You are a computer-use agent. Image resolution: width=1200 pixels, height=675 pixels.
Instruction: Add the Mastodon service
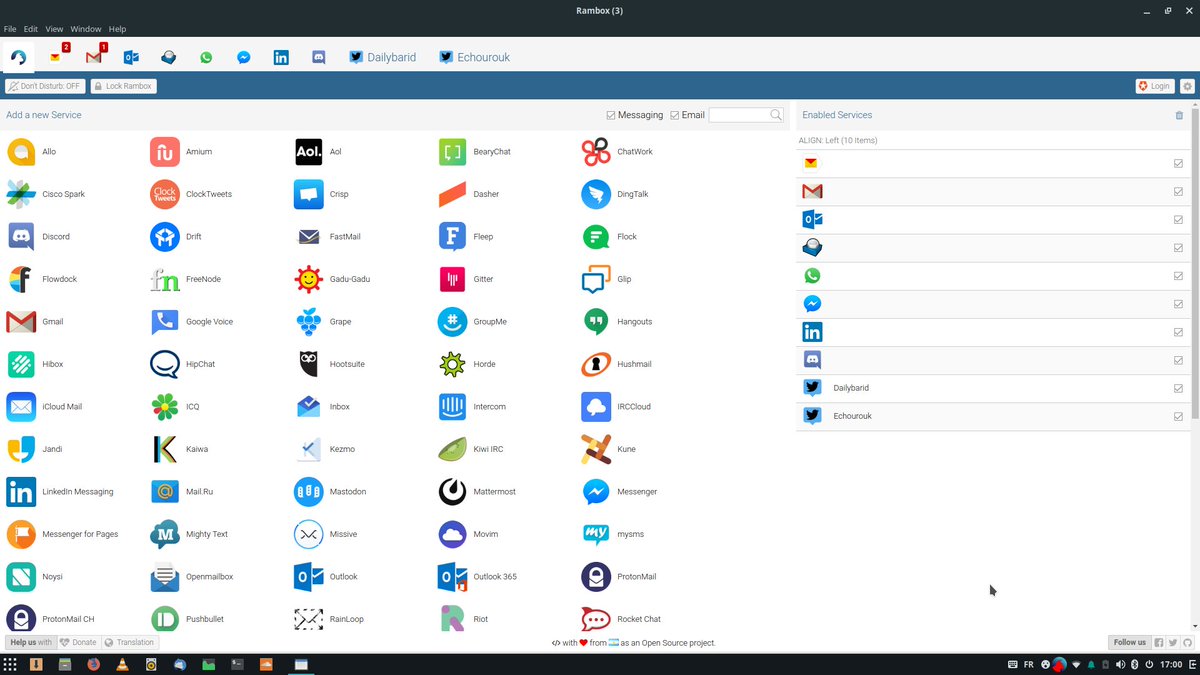[330, 492]
